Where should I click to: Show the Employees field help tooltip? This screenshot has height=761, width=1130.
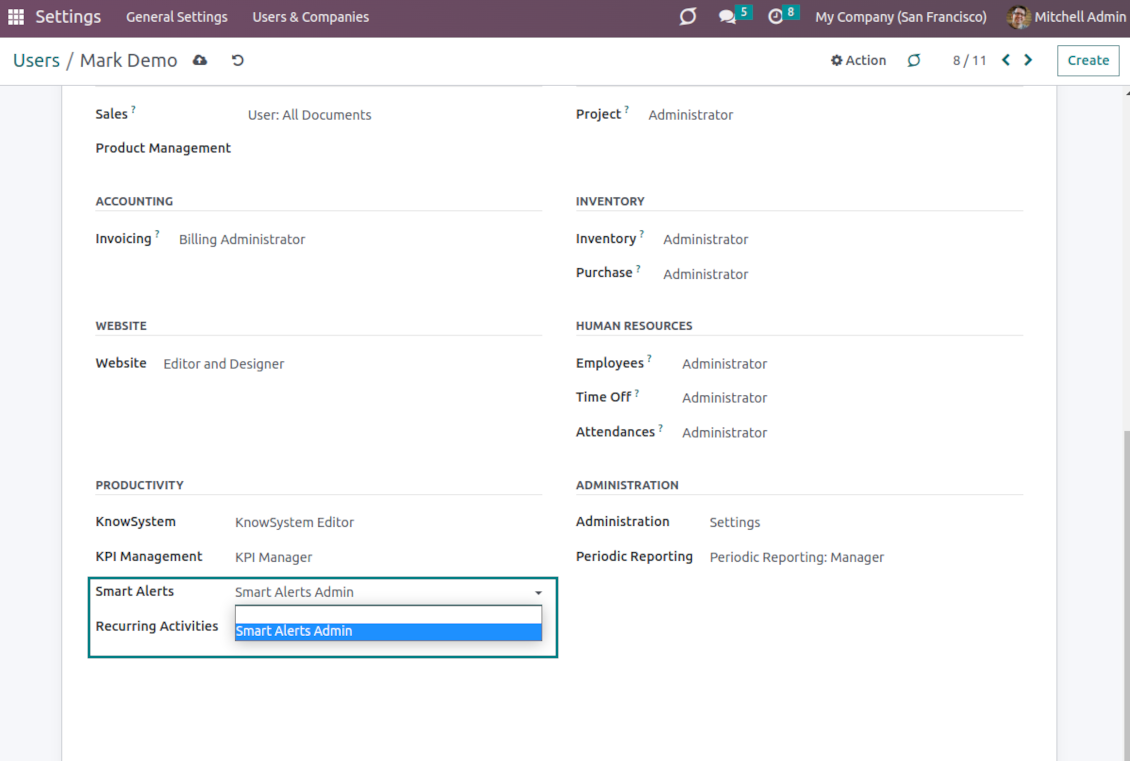coord(649,358)
